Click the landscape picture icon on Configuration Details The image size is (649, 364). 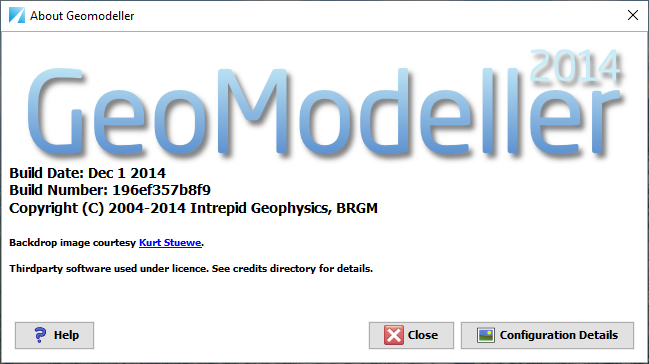pyautogui.click(x=486, y=335)
